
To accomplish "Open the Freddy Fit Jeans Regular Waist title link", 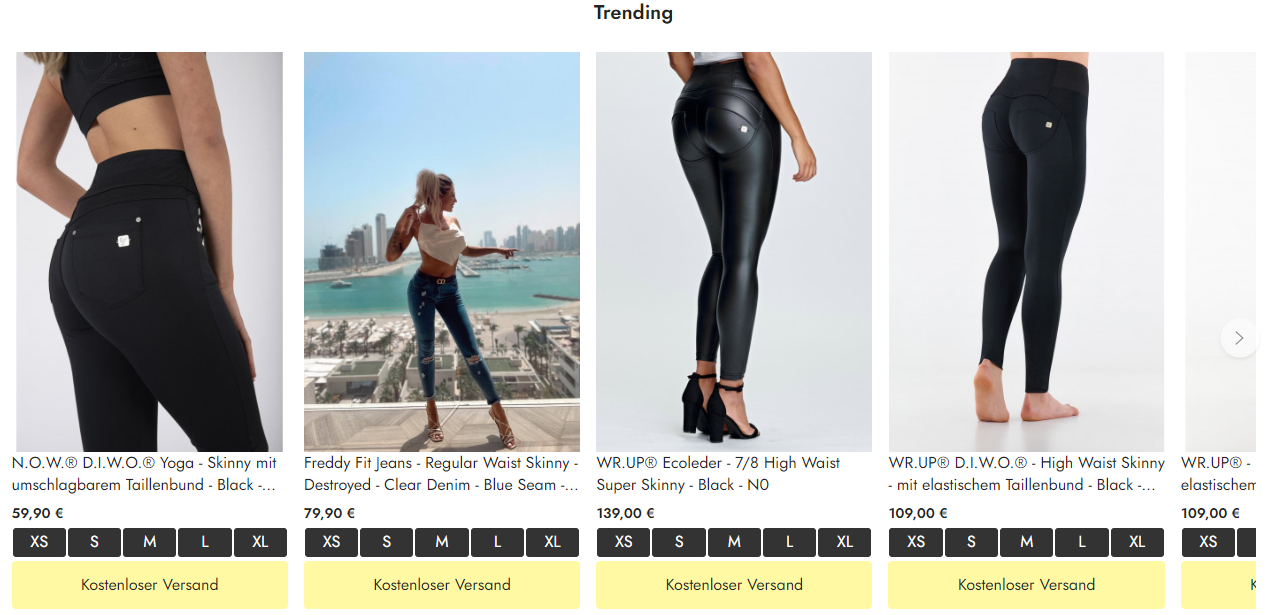I will [x=441, y=474].
